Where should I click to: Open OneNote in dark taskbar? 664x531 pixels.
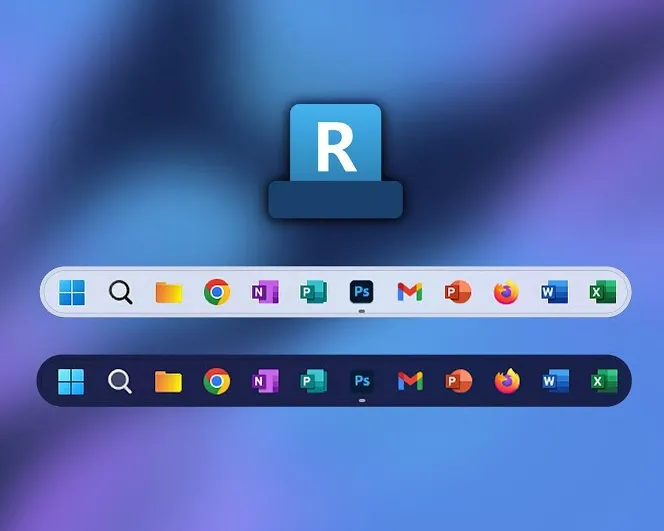(266, 381)
